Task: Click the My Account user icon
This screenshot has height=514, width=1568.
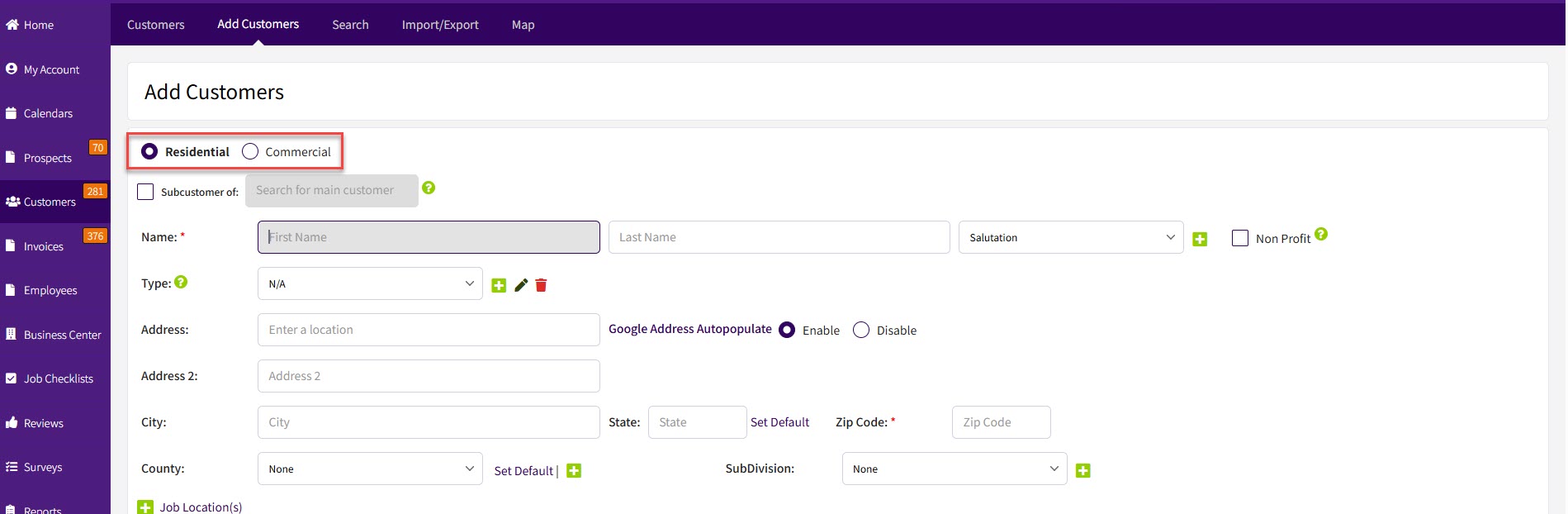Action: (x=12, y=69)
